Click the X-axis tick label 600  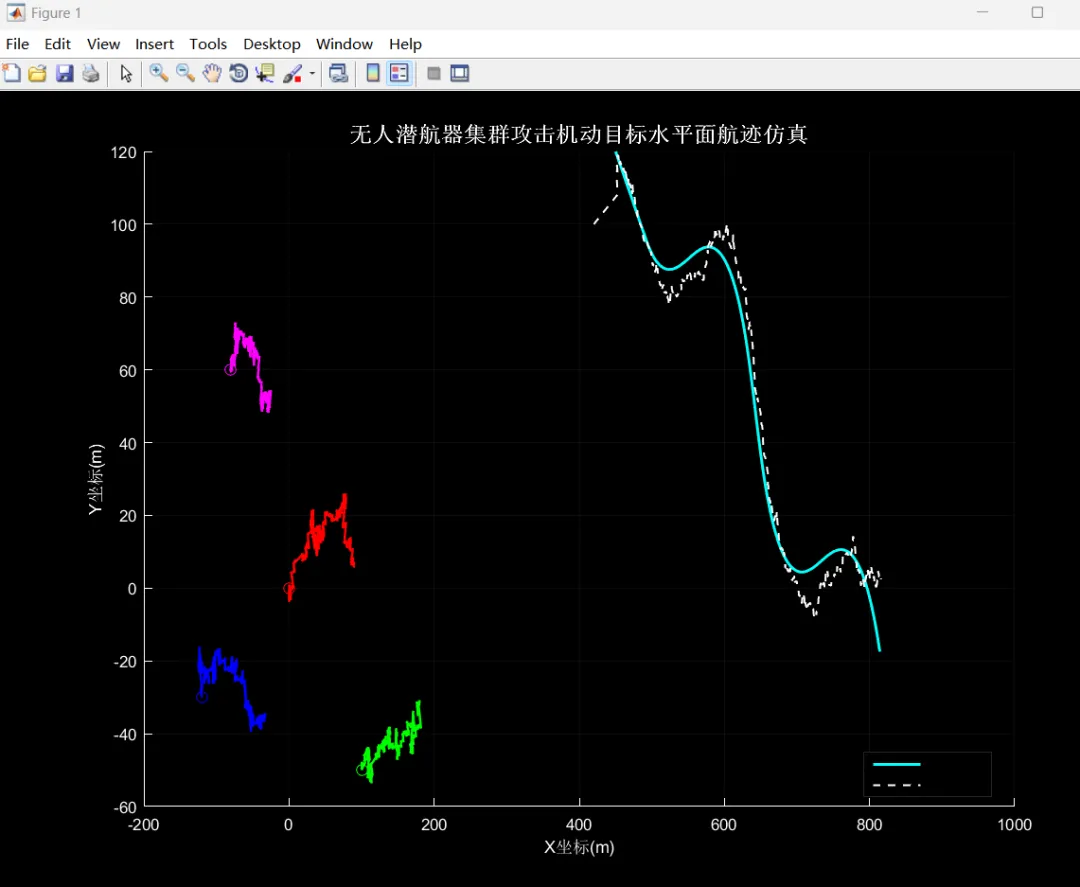click(724, 825)
